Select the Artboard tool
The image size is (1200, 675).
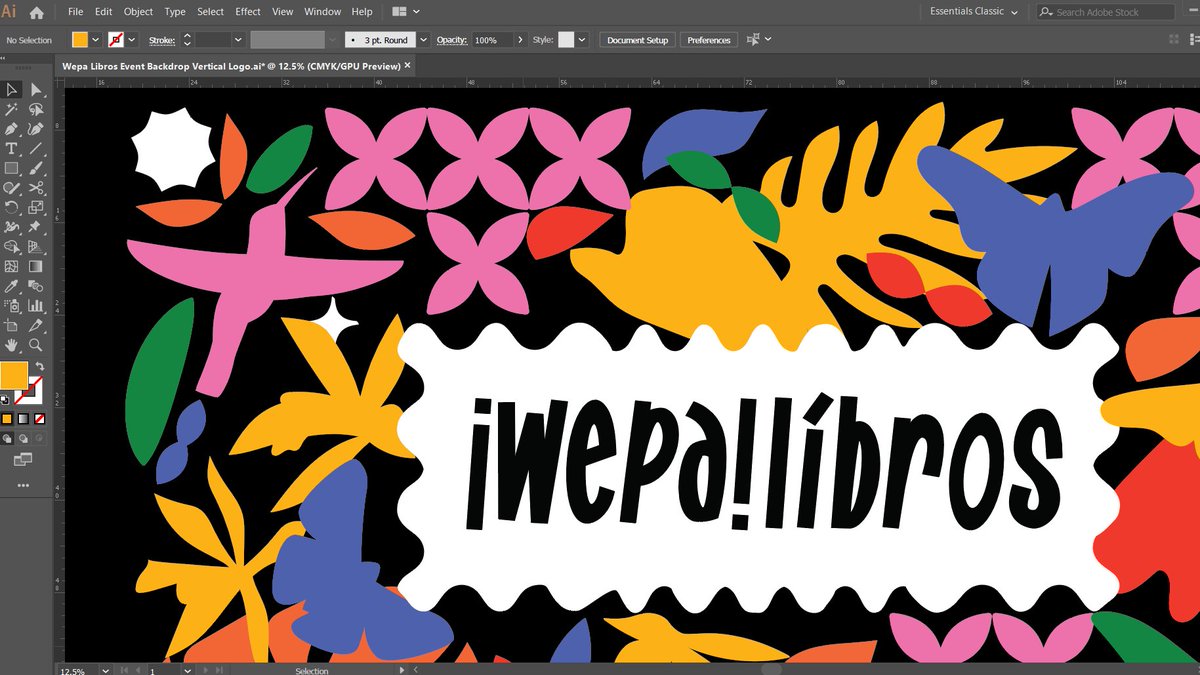12,325
